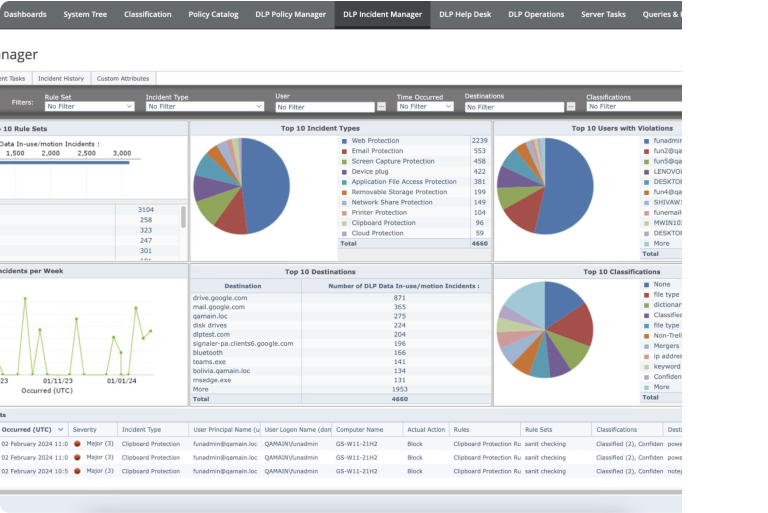This screenshot has width=768, height=513.
Task: Open the System Tree tab
Action: (85, 14)
